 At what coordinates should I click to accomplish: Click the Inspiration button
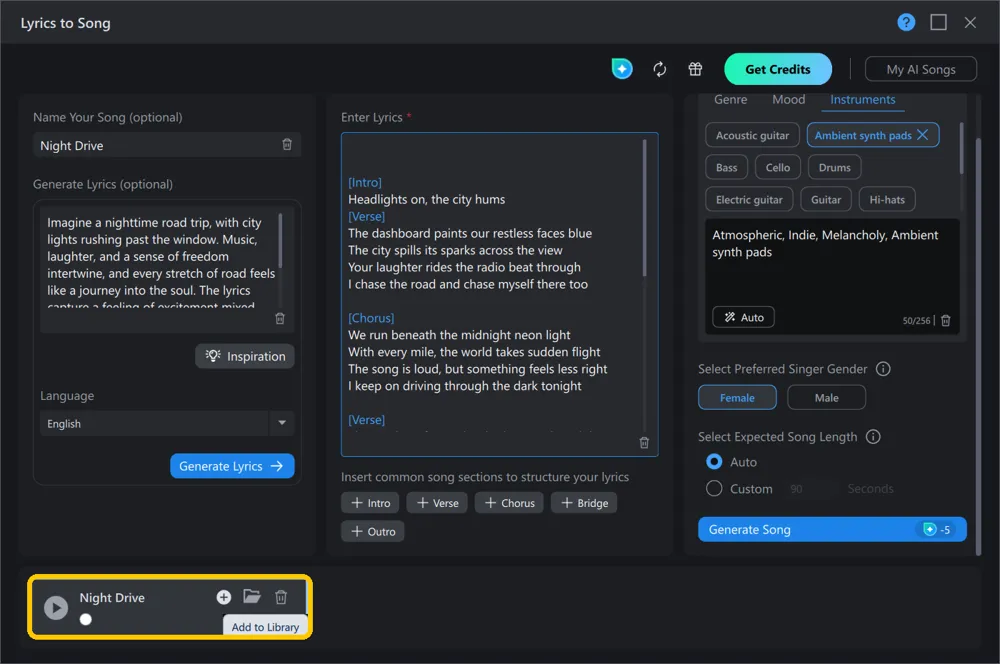[245, 356]
